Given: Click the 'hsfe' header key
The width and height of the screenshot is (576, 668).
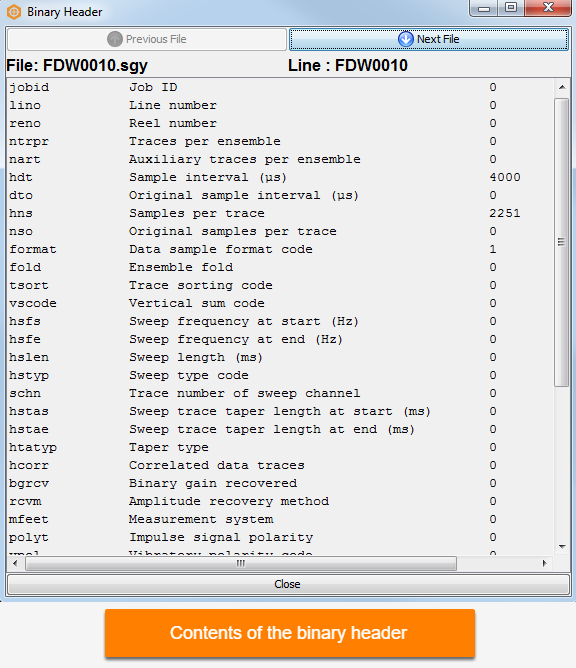Looking at the screenshot, I should coord(25,340).
